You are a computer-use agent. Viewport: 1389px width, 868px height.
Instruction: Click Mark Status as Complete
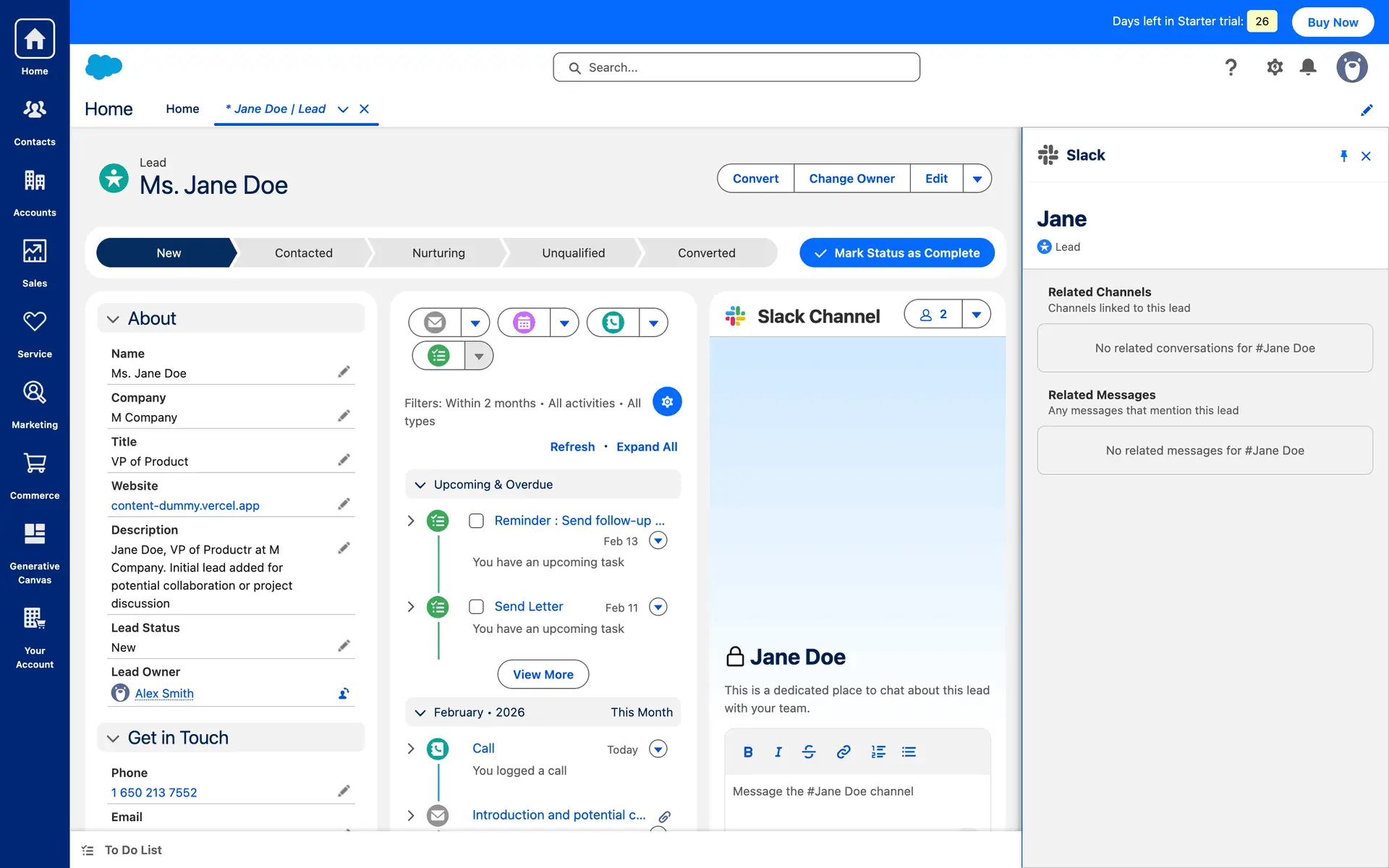[x=896, y=253]
